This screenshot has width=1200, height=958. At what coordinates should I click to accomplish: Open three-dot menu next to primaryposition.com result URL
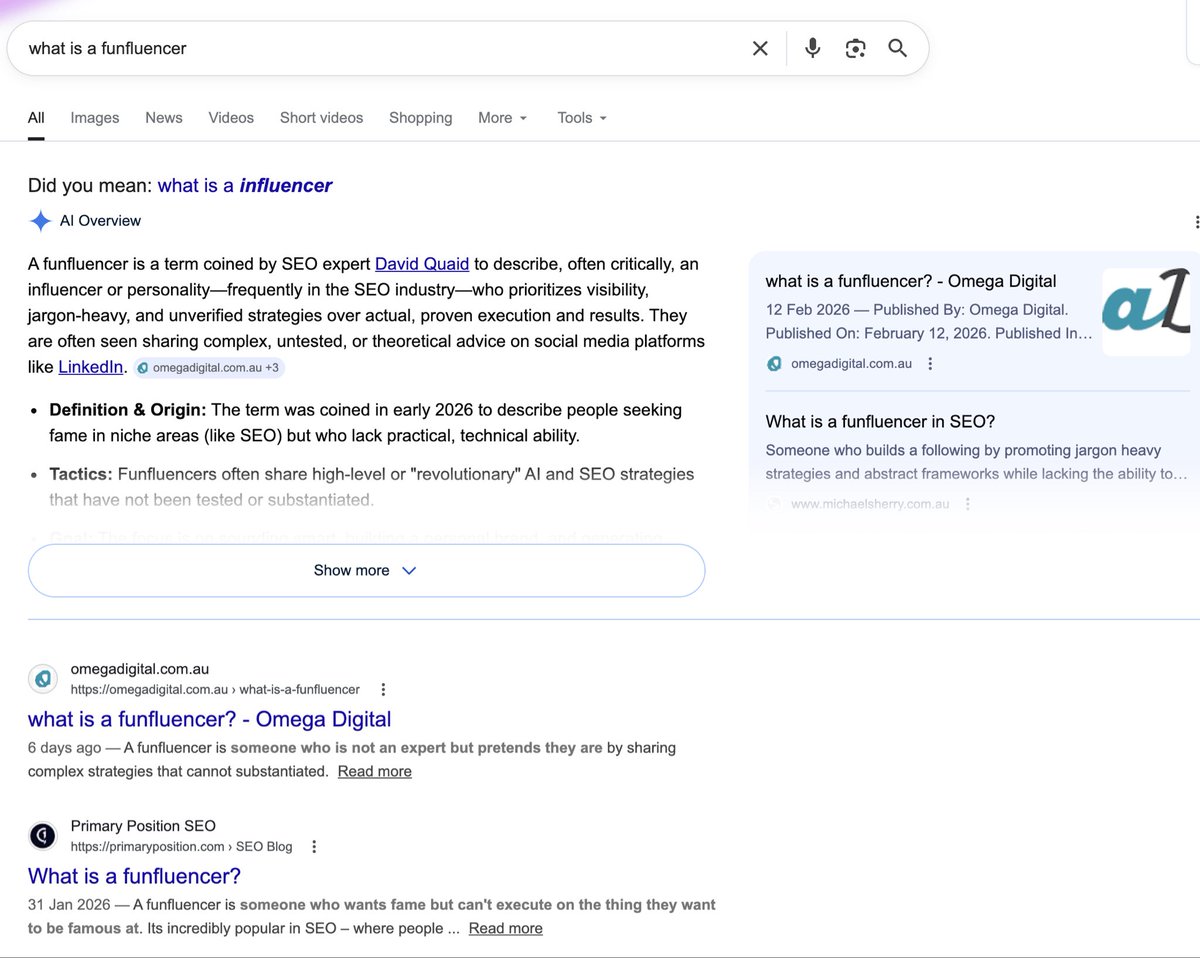coord(314,846)
